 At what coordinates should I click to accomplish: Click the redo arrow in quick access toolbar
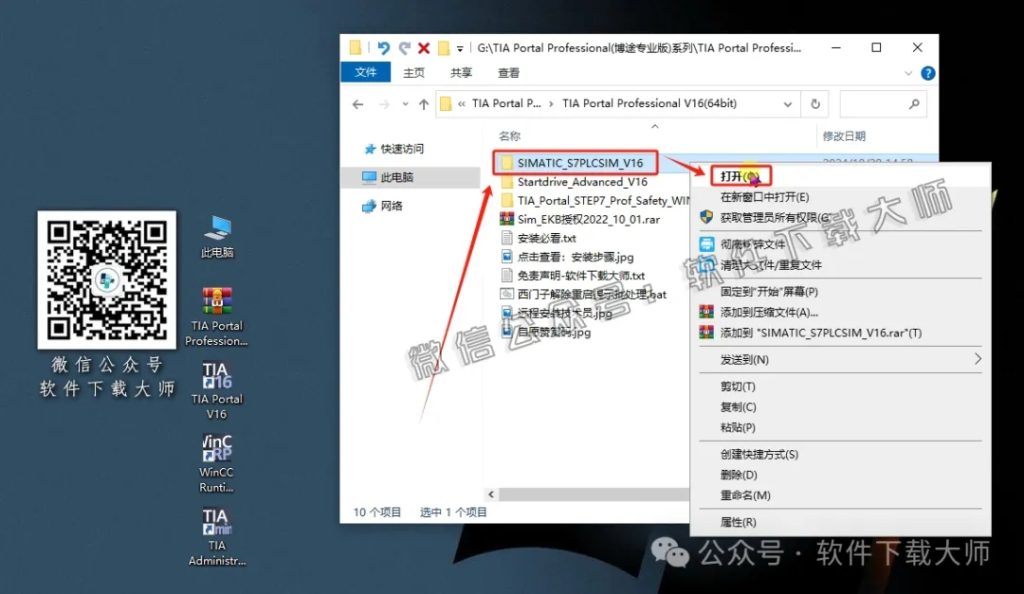(x=403, y=46)
